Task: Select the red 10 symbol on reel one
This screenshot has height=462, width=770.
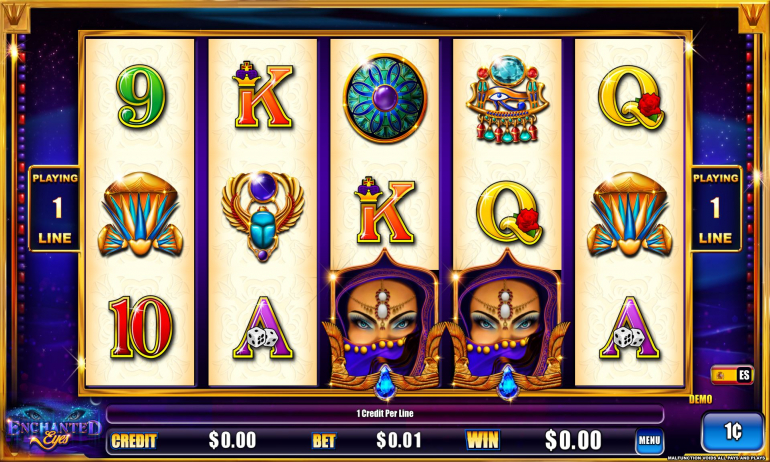Action: (140, 326)
